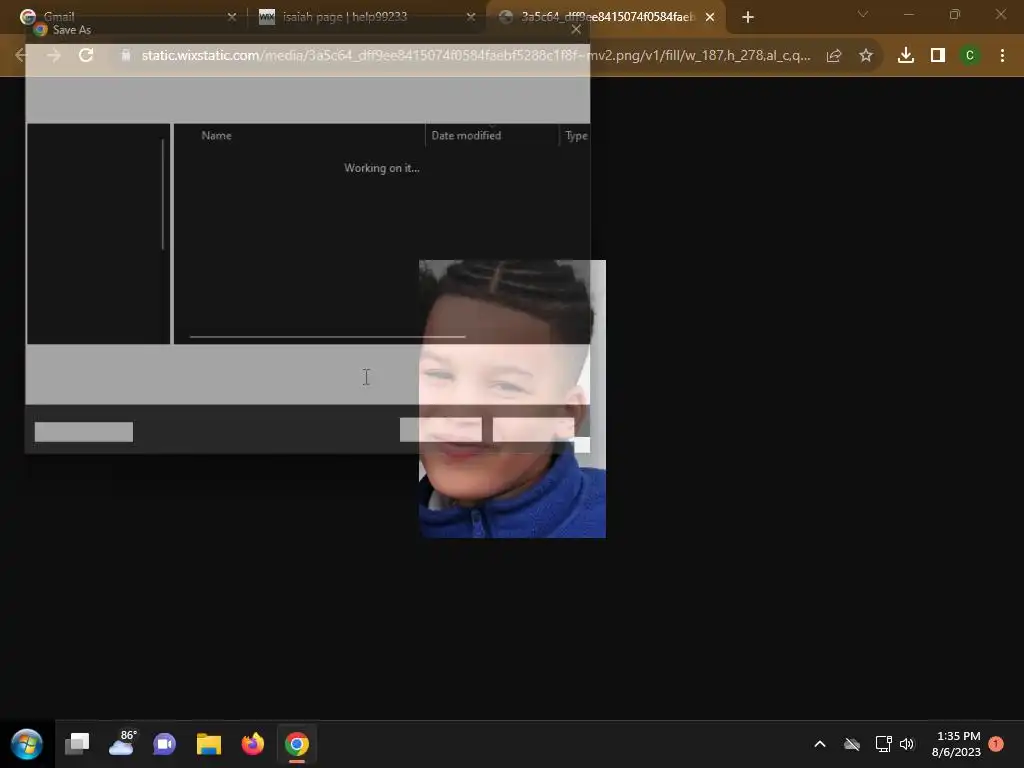Share this page icon

click(x=834, y=56)
